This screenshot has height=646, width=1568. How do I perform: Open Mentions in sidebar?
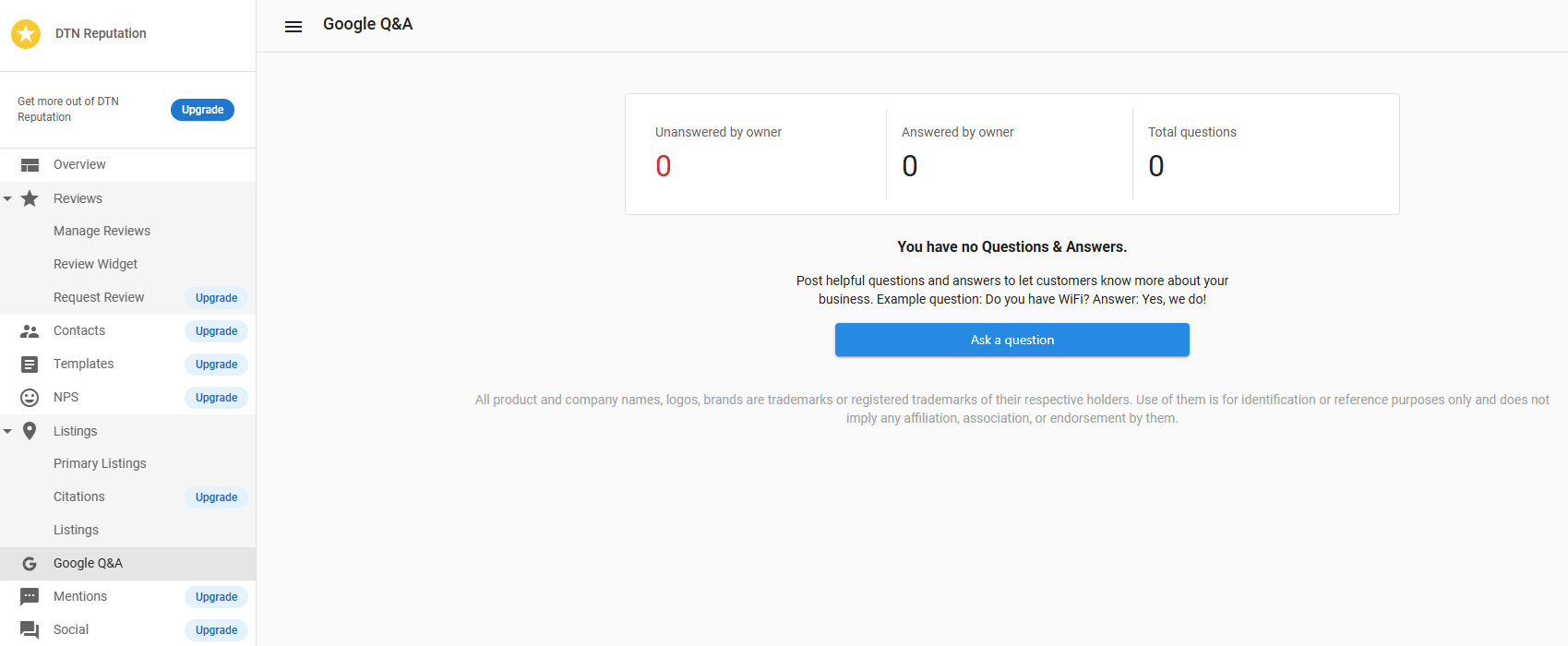[80, 596]
